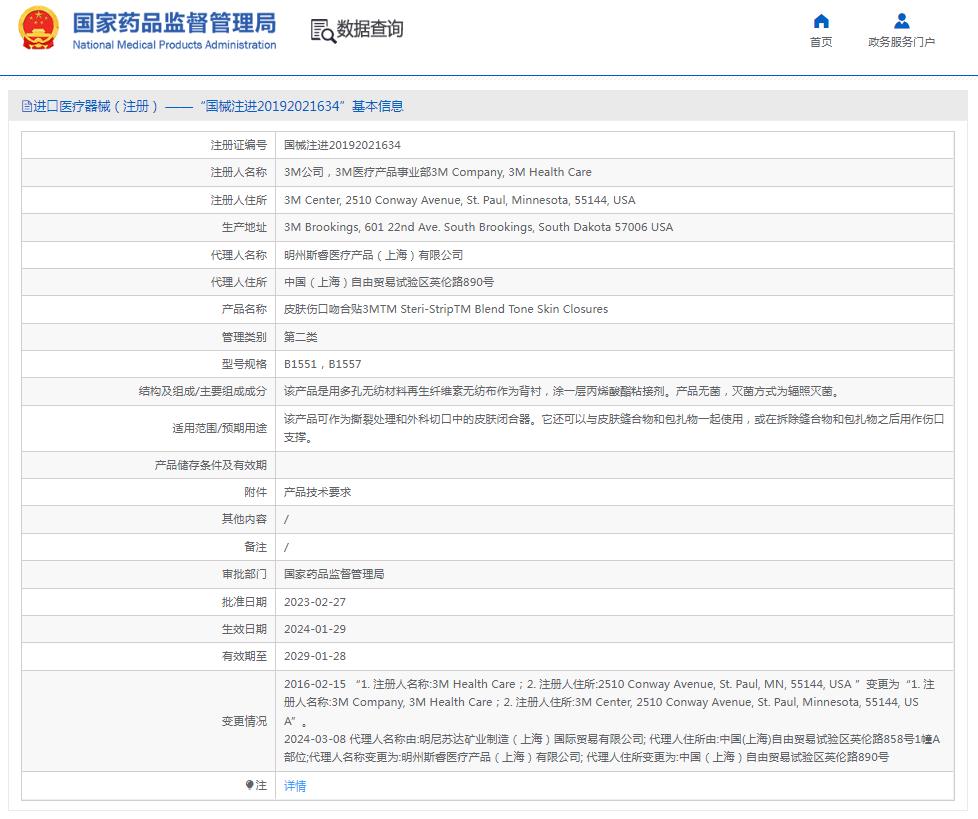978x819 pixels.
Task: Select the 其他内容 label cell
Action: (148, 519)
